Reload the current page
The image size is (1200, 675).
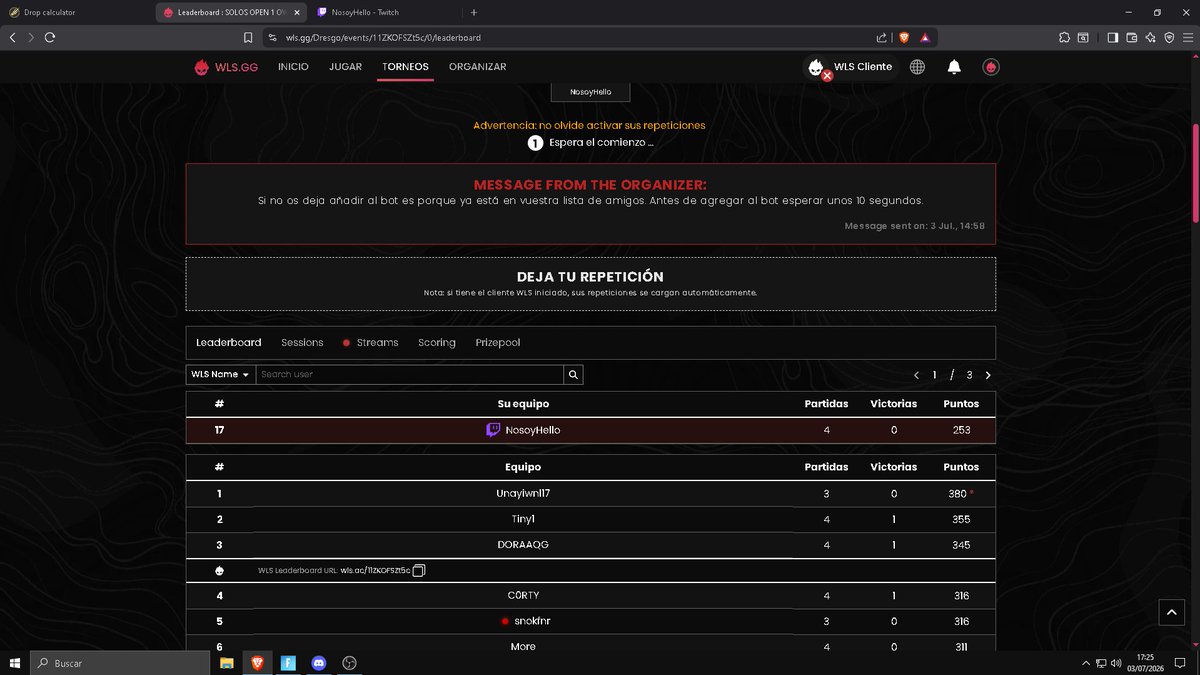click(x=50, y=37)
